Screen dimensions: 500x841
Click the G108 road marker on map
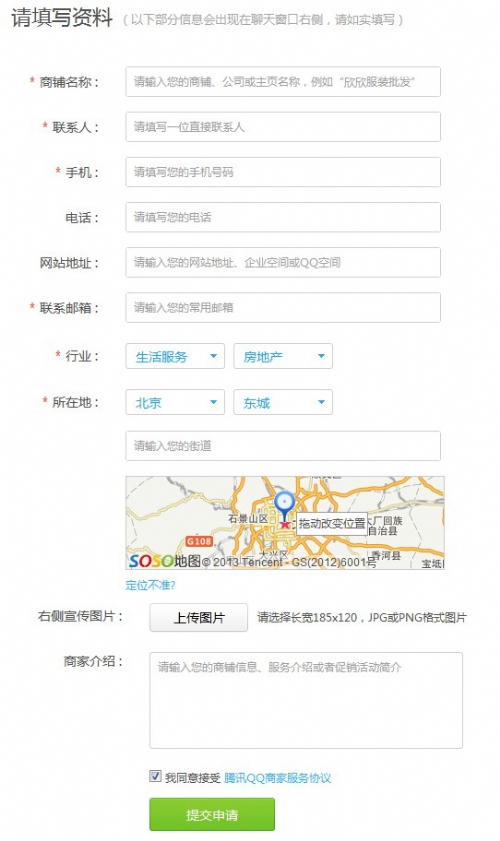click(199, 541)
